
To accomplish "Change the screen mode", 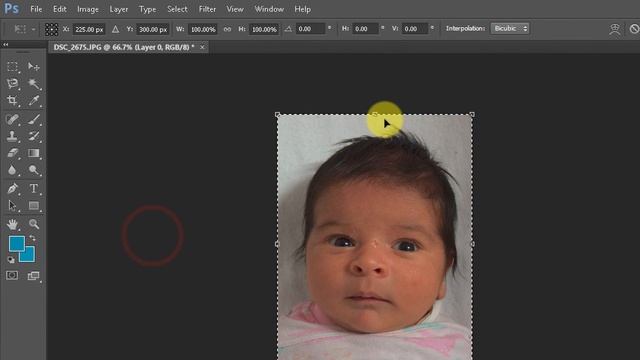I will 33,276.
